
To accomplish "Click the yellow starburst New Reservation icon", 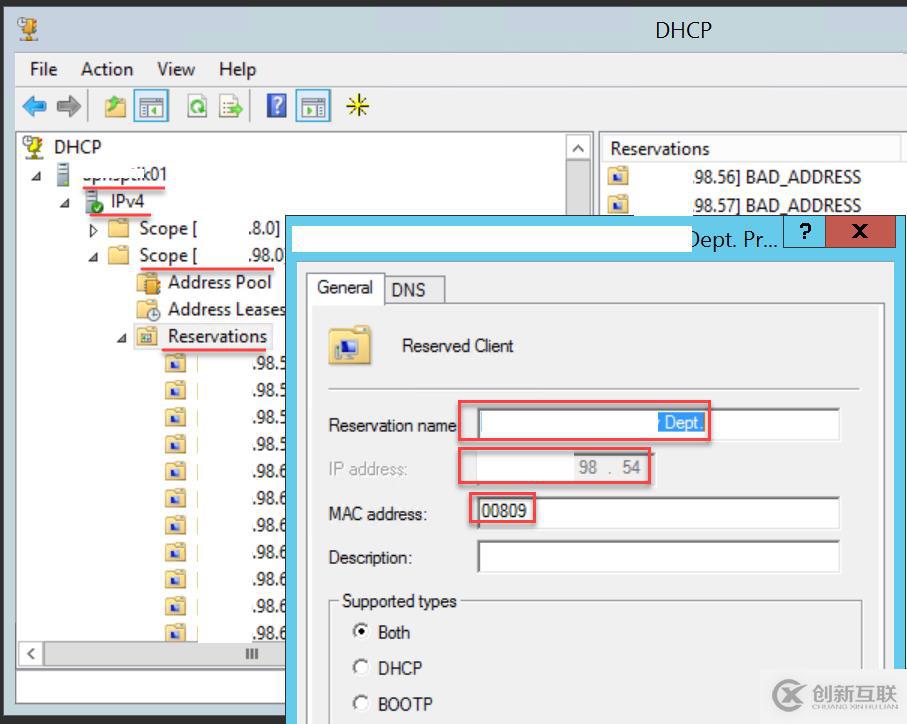I will [x=357, y=106].
